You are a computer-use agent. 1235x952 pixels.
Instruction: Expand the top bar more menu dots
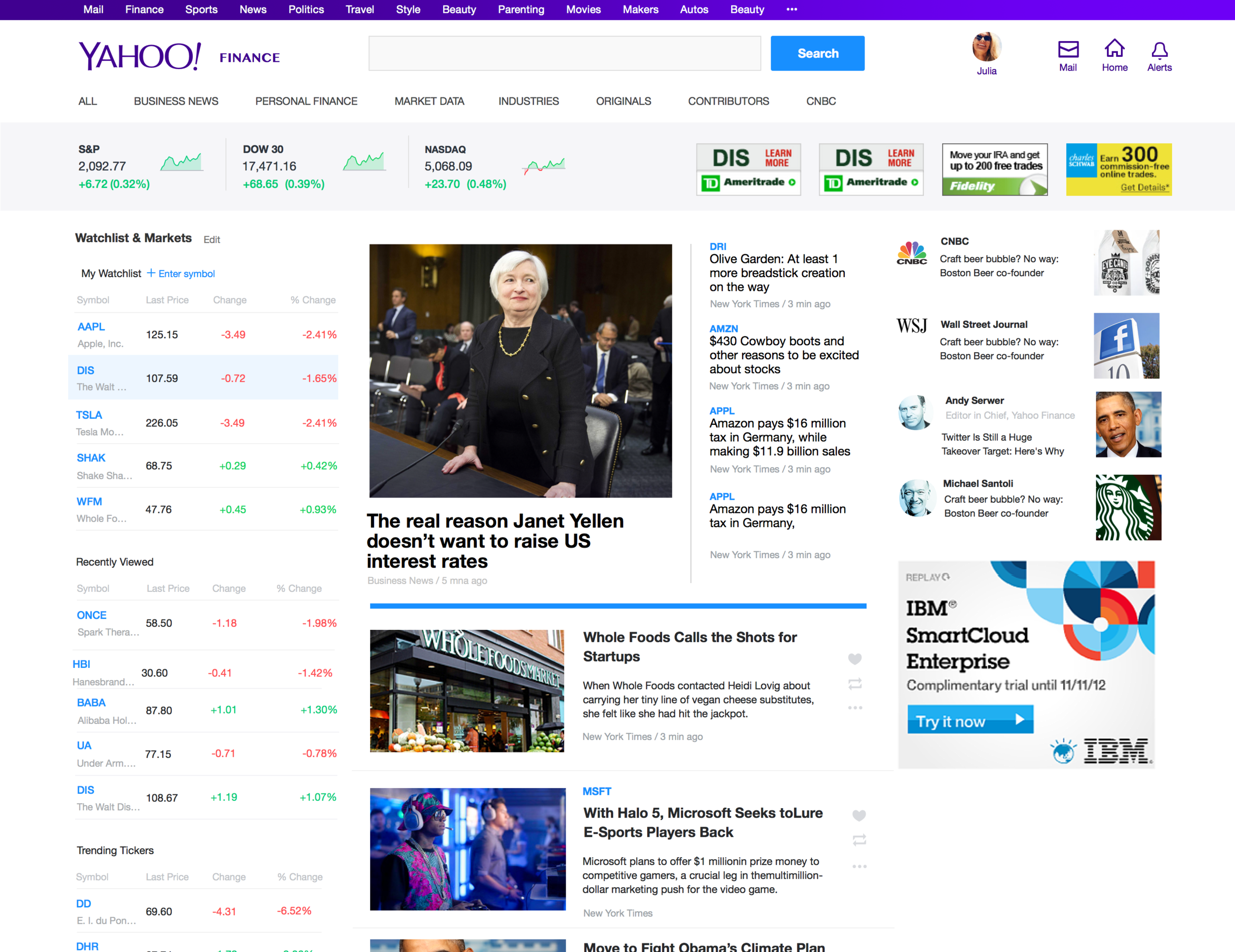pyautogui.click(x=792, y=9)
